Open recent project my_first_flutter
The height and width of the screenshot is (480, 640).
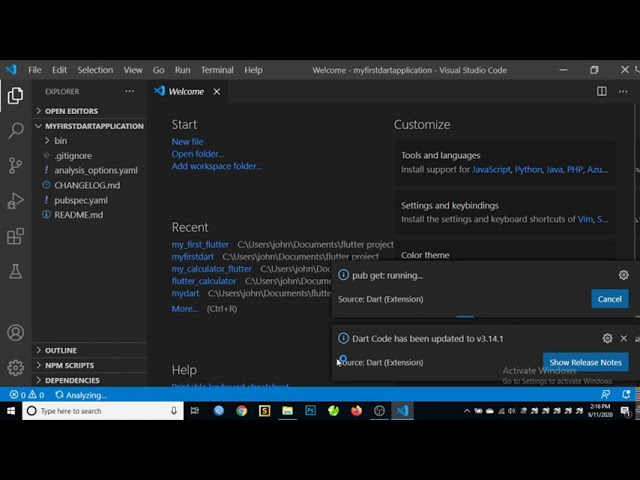(x=200, y=244)
